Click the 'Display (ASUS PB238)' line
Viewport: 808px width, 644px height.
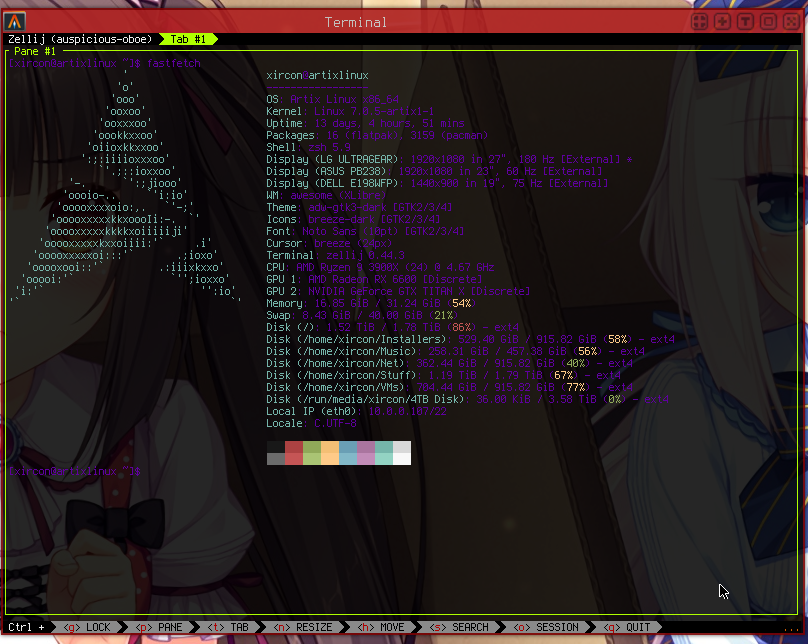point(434,171)
